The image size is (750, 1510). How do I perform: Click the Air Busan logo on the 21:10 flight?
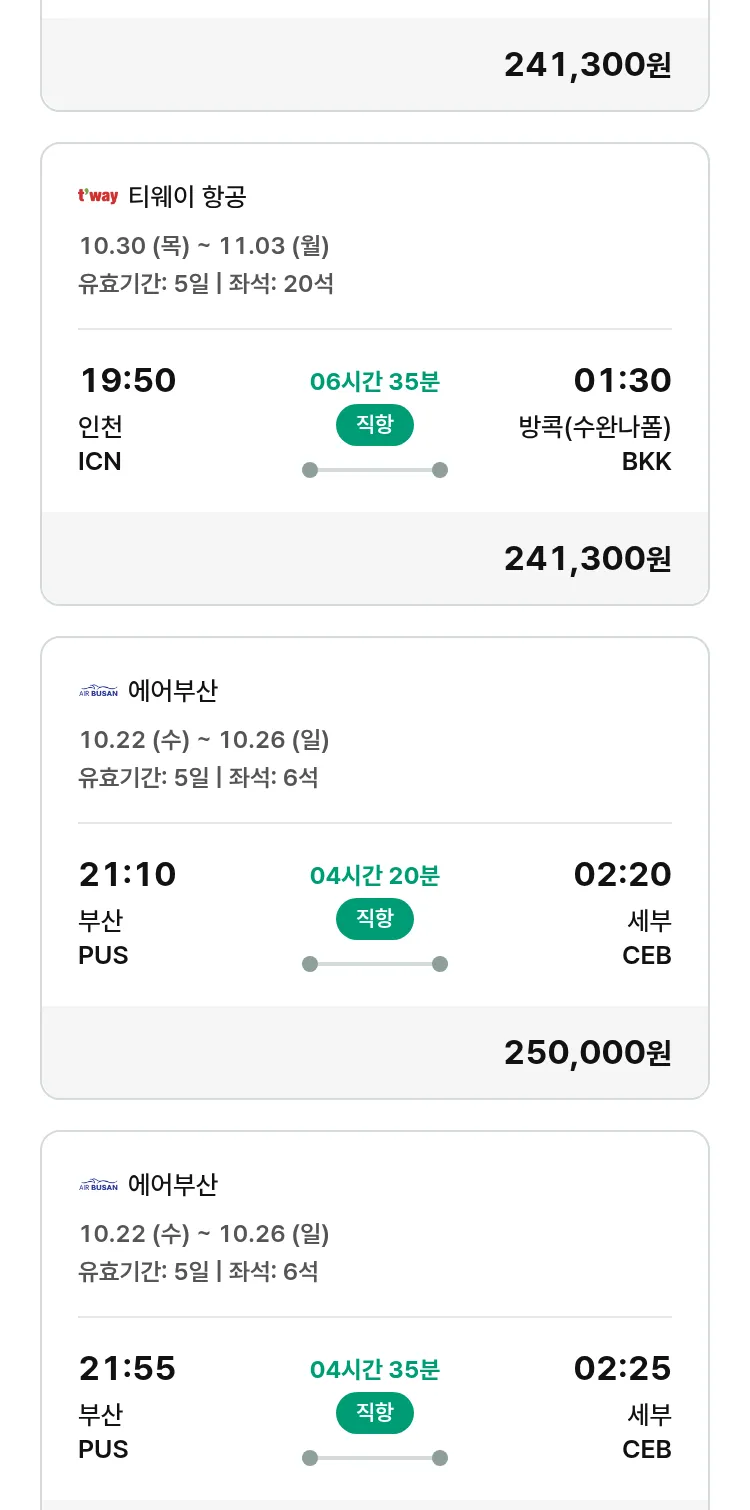pyautogui.click(x=98, y=690)
